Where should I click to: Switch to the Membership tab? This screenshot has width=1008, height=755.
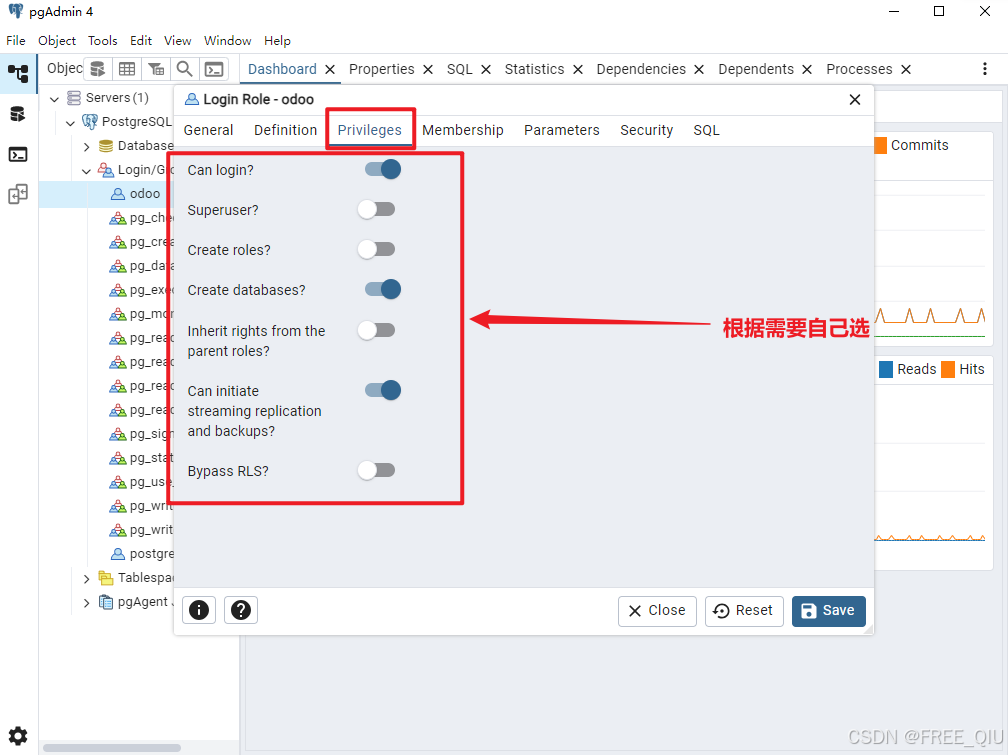[x=463, y=130]
